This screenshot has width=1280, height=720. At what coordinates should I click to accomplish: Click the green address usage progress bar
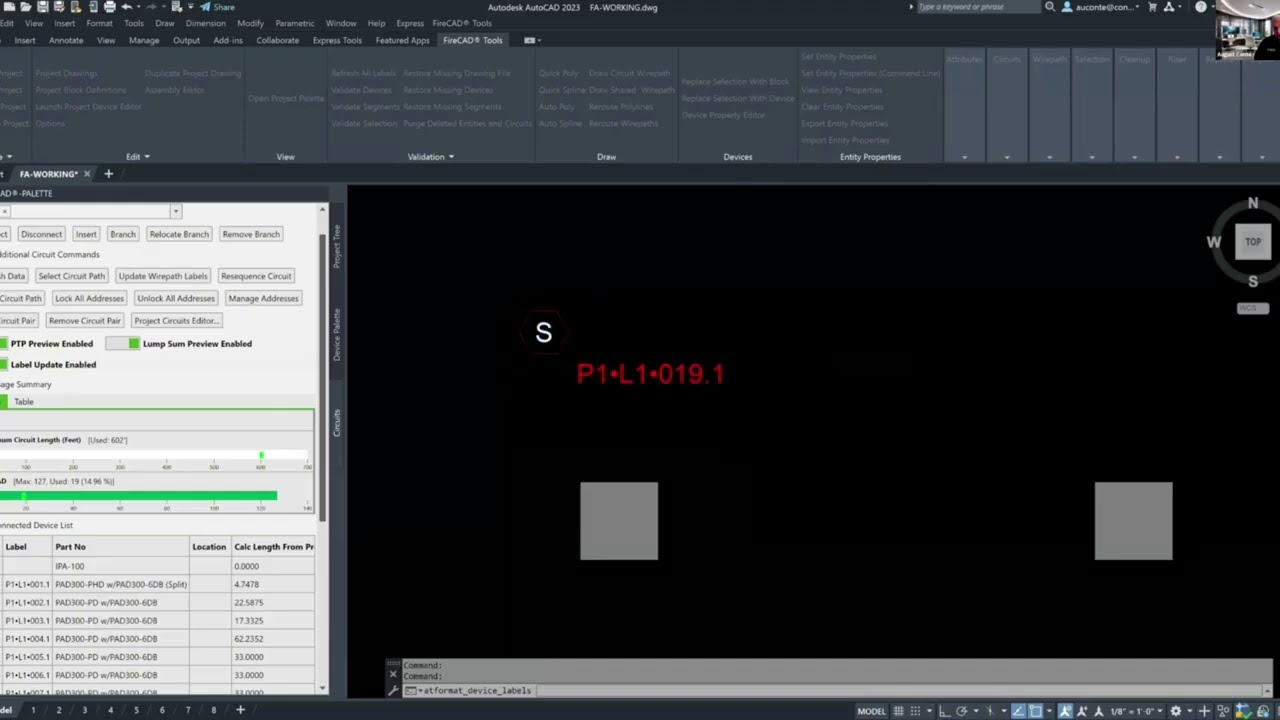pyautogui.click(x=138, y=495)
